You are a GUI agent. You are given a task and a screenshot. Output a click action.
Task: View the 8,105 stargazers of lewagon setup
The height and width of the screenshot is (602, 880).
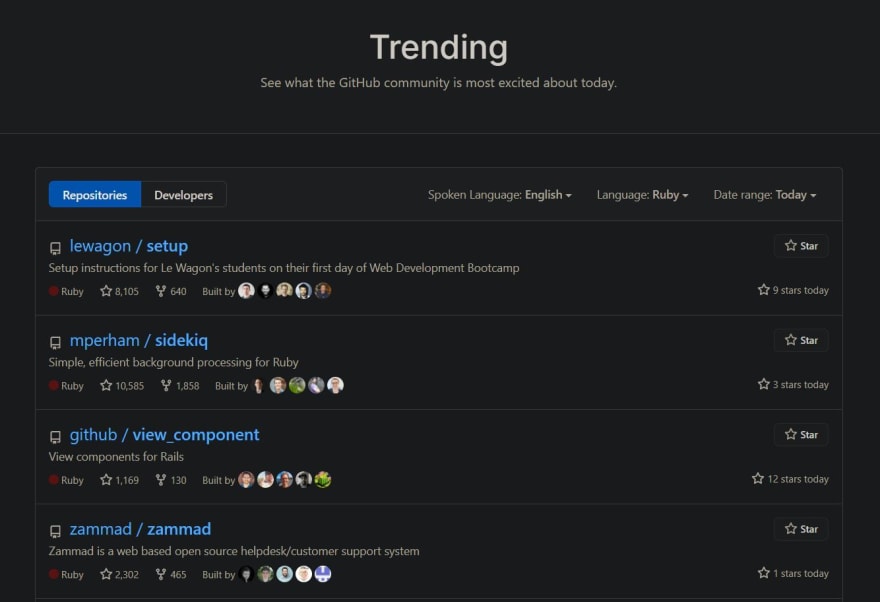pos(120,291)
